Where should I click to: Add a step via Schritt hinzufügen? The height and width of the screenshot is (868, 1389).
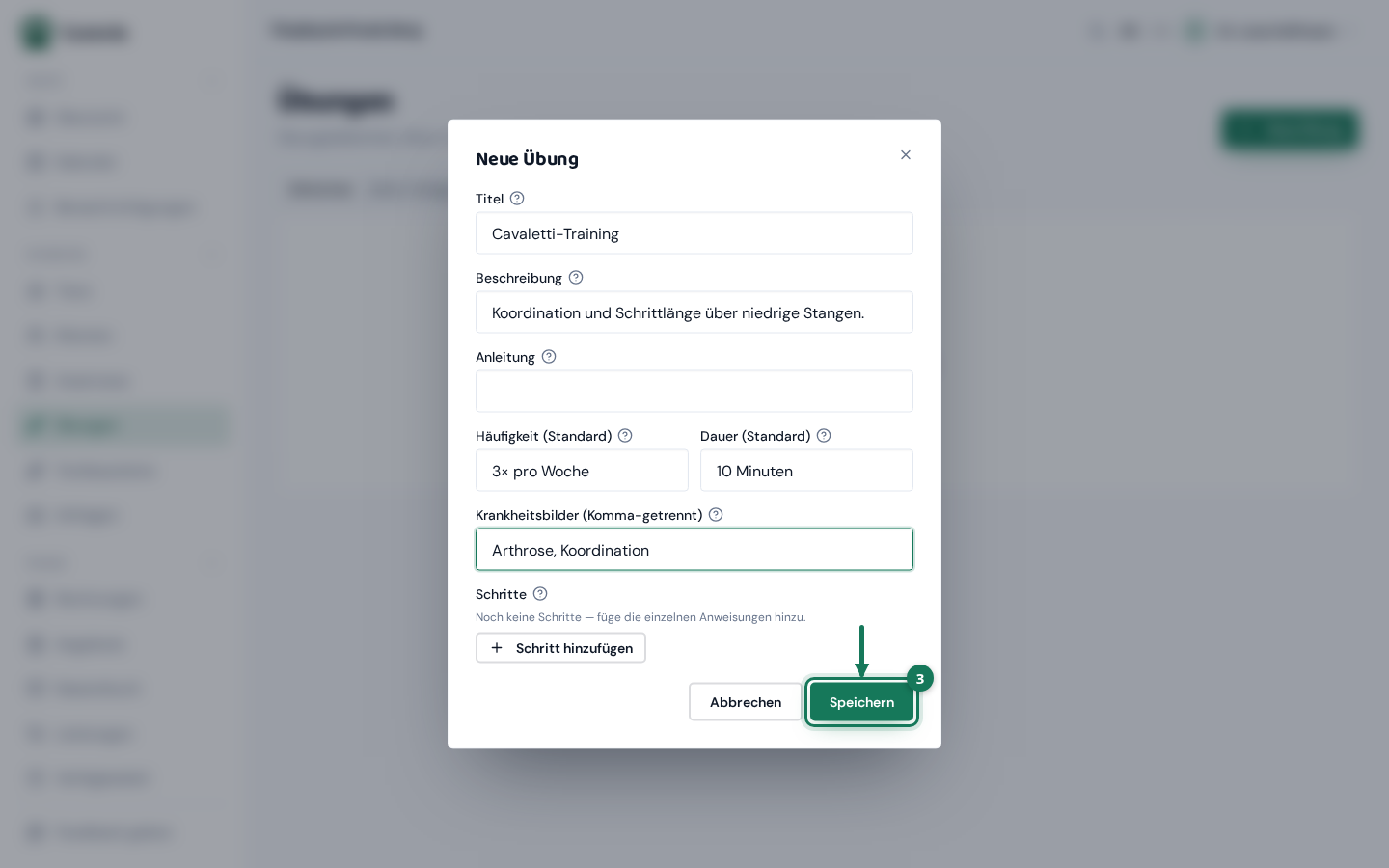(x=560, y=648)
